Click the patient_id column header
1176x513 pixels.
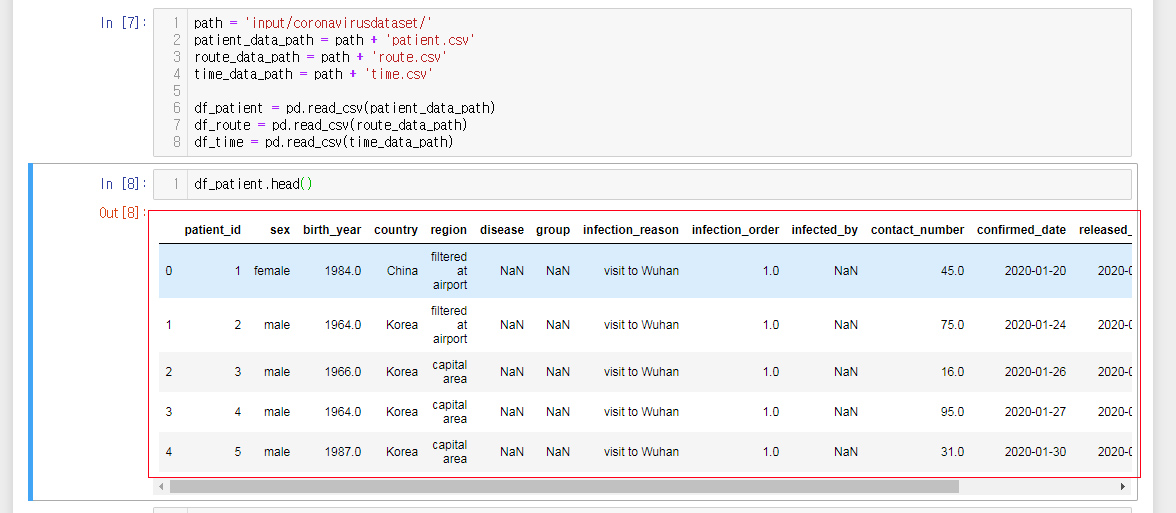[x=212, y=230]
